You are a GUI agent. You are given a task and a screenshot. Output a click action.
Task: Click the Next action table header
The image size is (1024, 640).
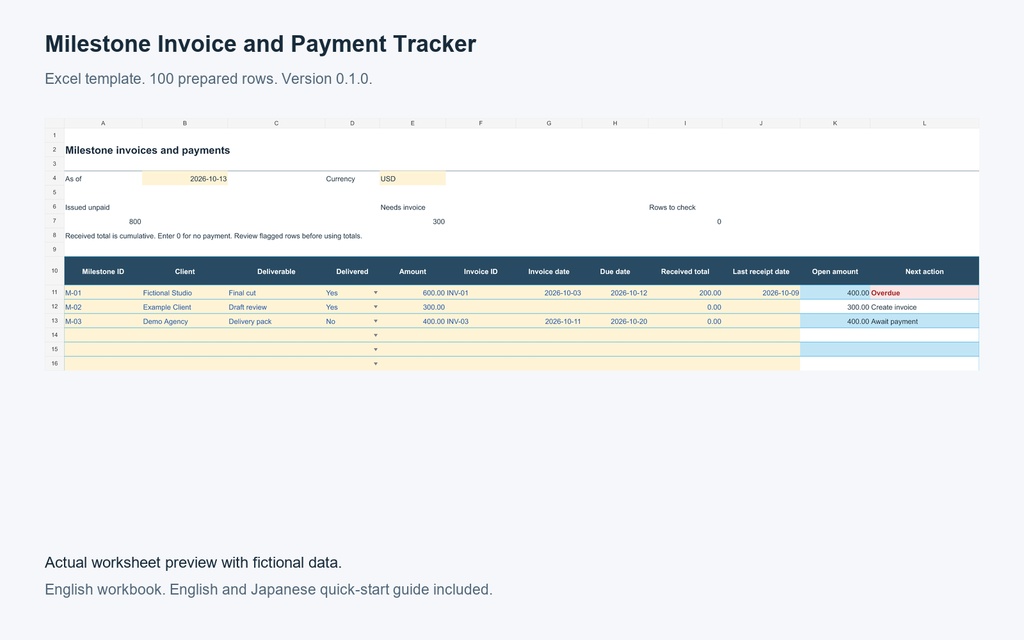point(924,272)
